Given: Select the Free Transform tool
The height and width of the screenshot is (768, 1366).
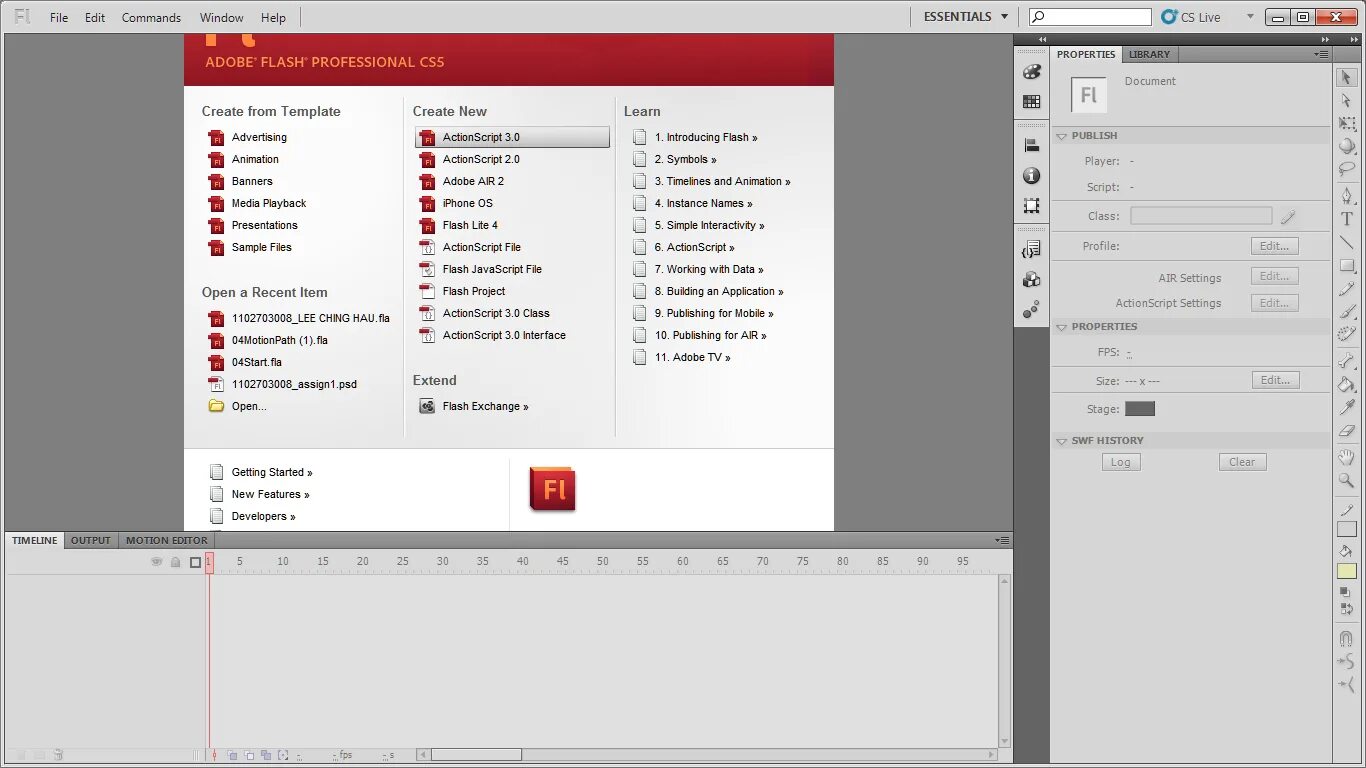Looking at the screenshot, I should [x=1347, y=123].
